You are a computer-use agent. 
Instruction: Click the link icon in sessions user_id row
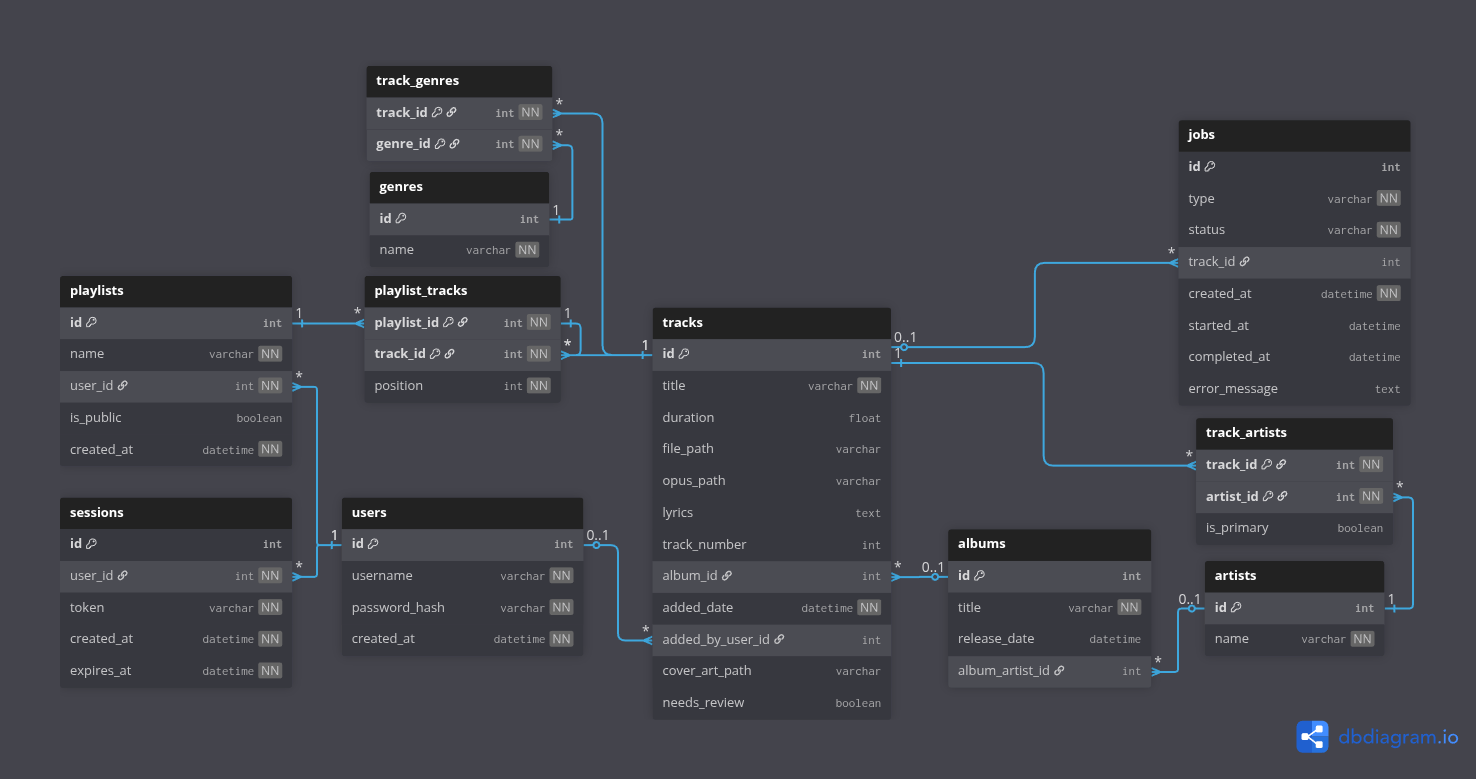pyautogui.click(x=123, y=576)
